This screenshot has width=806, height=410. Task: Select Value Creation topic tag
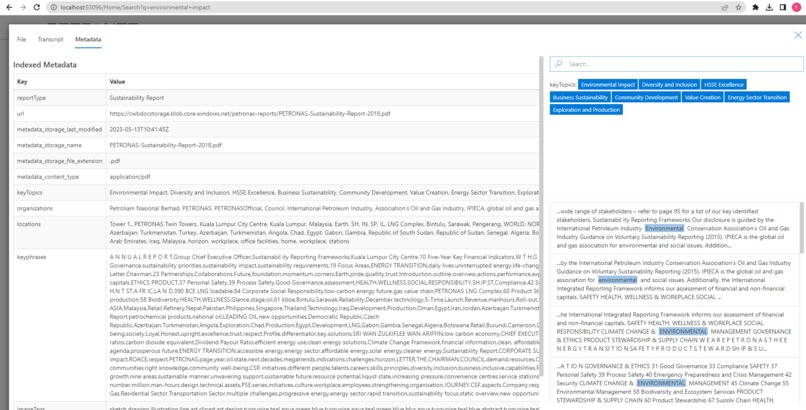click(703, 97)
